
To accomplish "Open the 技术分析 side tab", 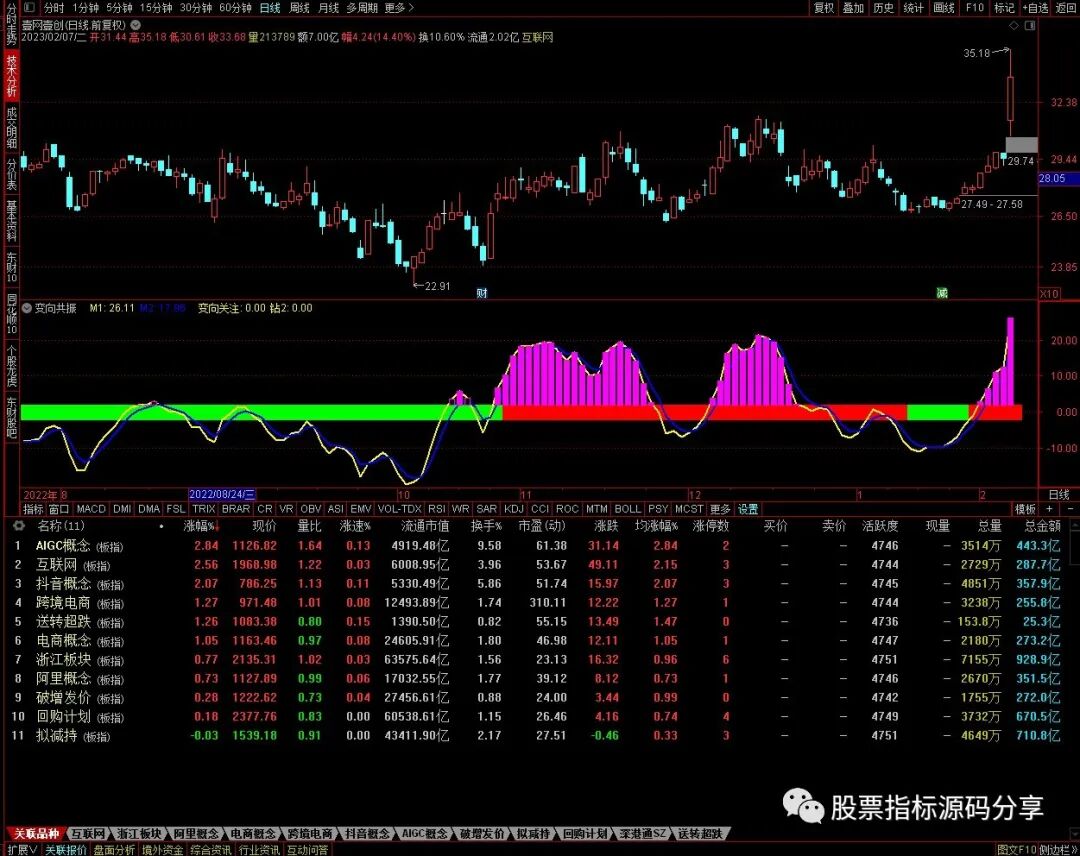I will coord(12,75).
